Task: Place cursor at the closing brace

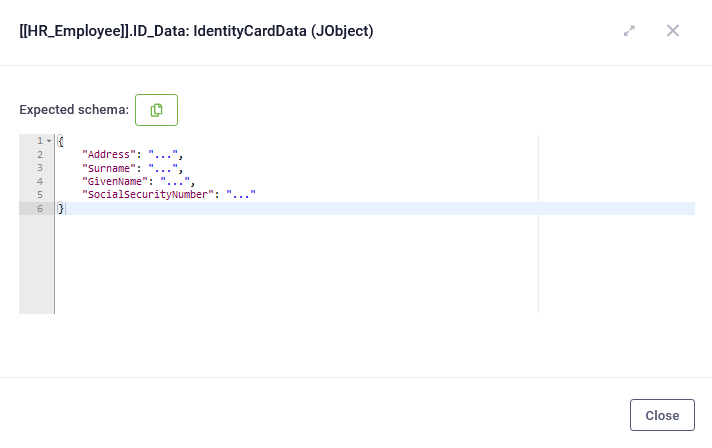Action: click(x=61, y=208)
